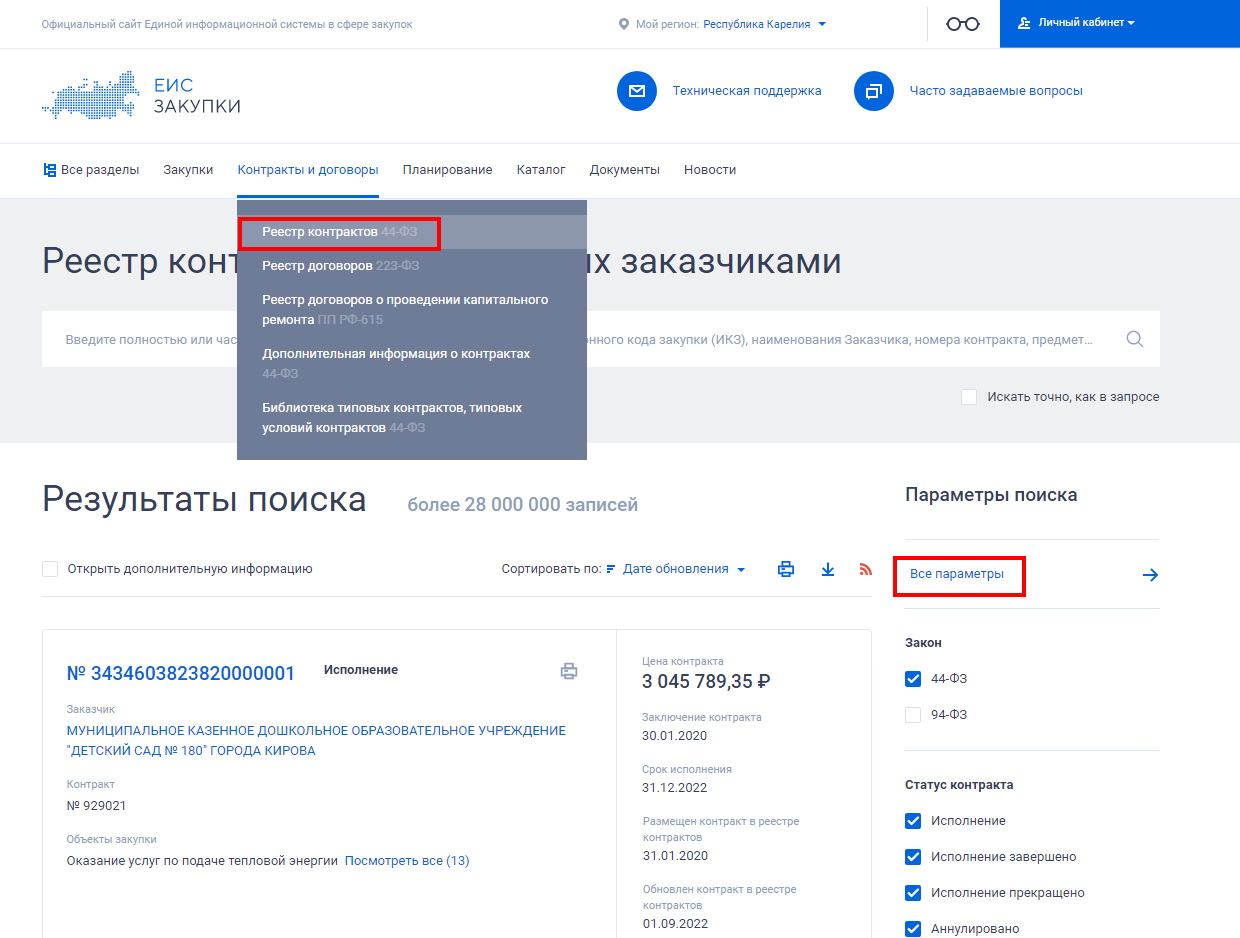The height and width of the screenshot is (938, 1240).
Task: Check Искать точно, как в запросе
Action: point(969,397)
